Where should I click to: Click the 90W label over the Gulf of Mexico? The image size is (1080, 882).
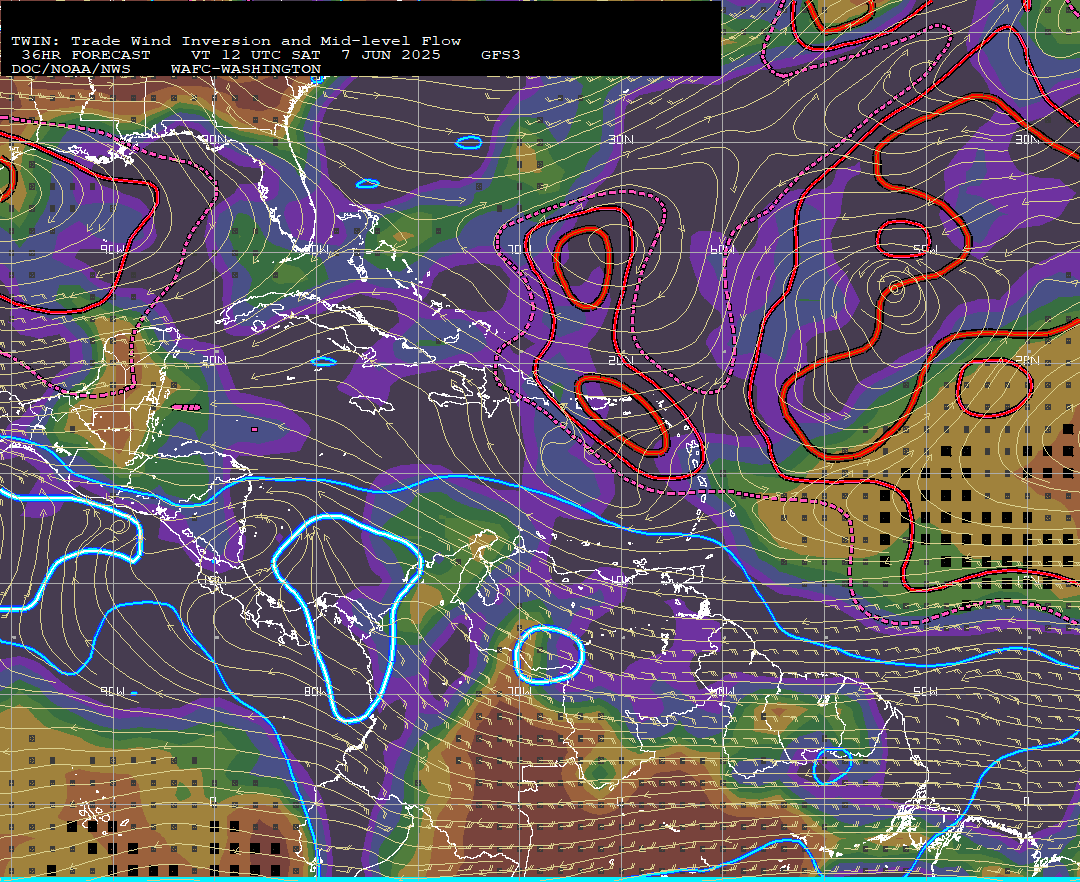click(112, 249)
